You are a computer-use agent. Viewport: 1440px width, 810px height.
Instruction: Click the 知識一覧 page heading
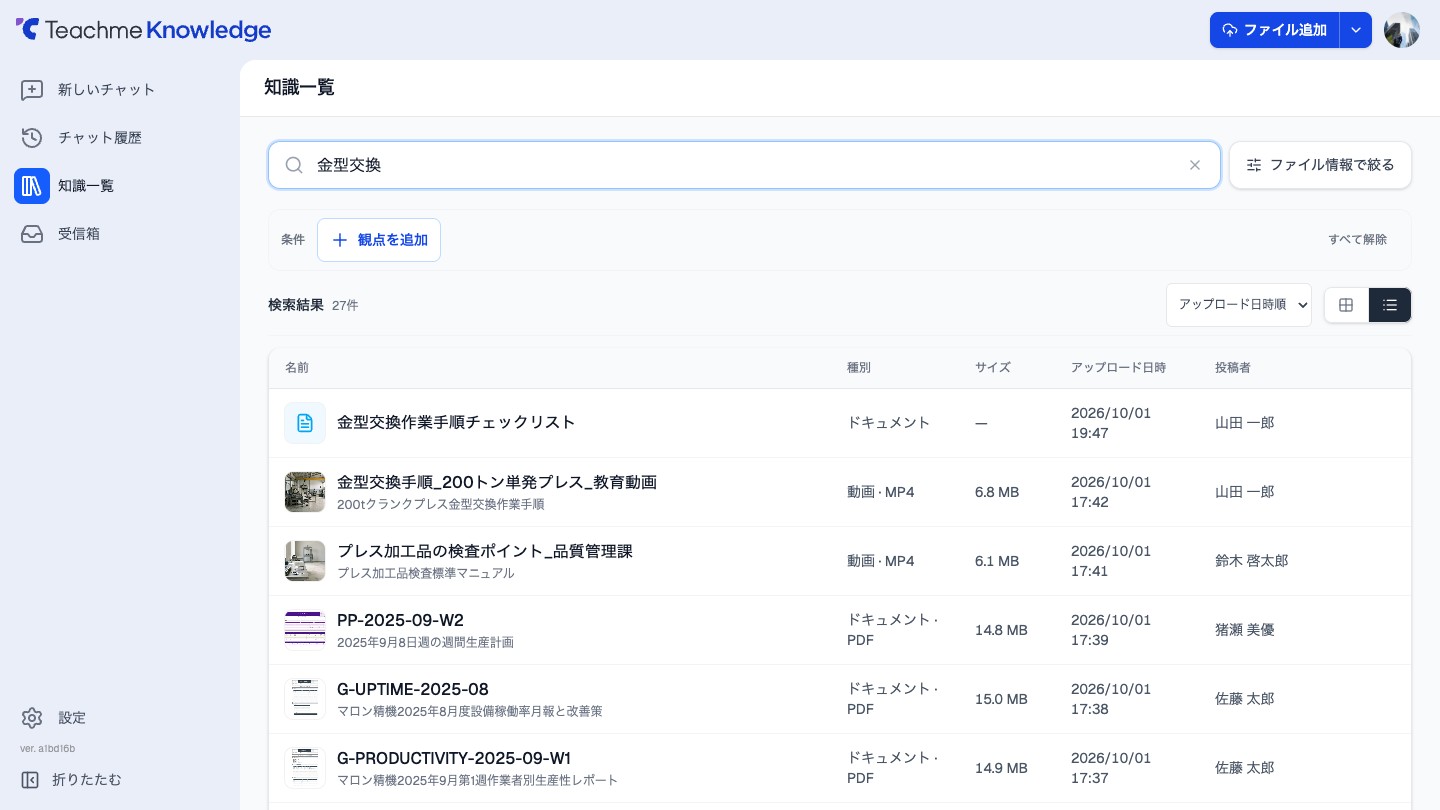(299, 87)
